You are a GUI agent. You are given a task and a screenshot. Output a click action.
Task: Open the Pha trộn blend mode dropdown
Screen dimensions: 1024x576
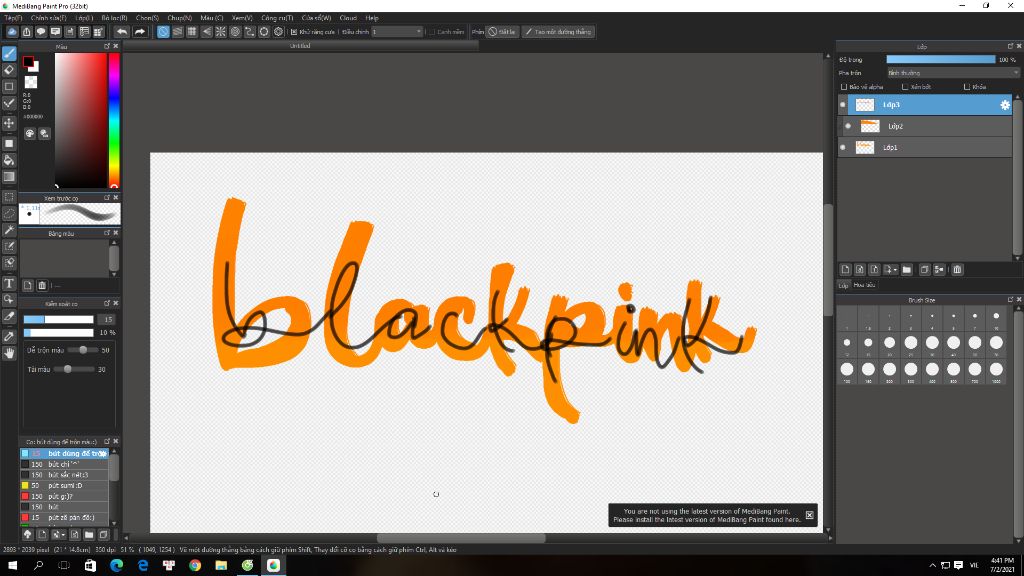pos(953,73)
